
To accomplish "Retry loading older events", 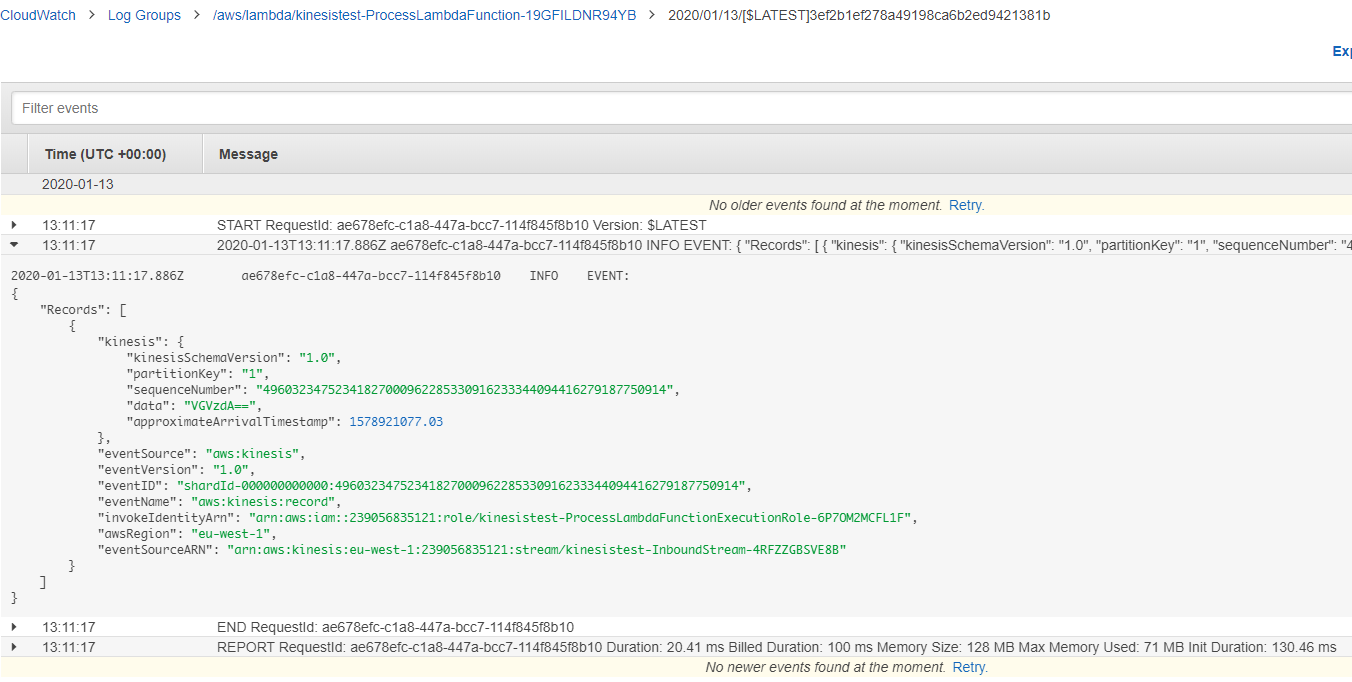I will (966, 205).
